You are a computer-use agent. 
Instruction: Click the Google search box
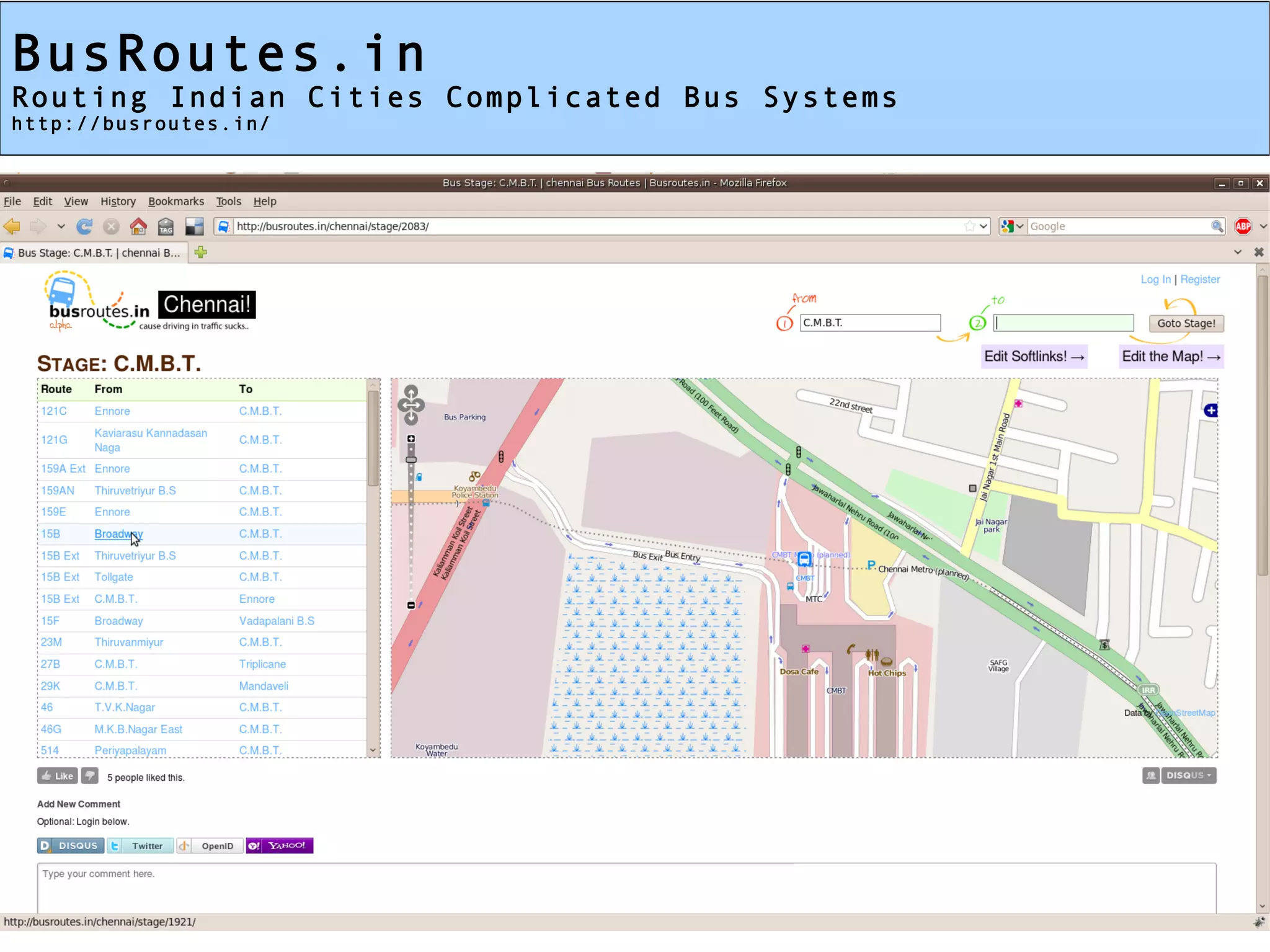pos(1118,226)
